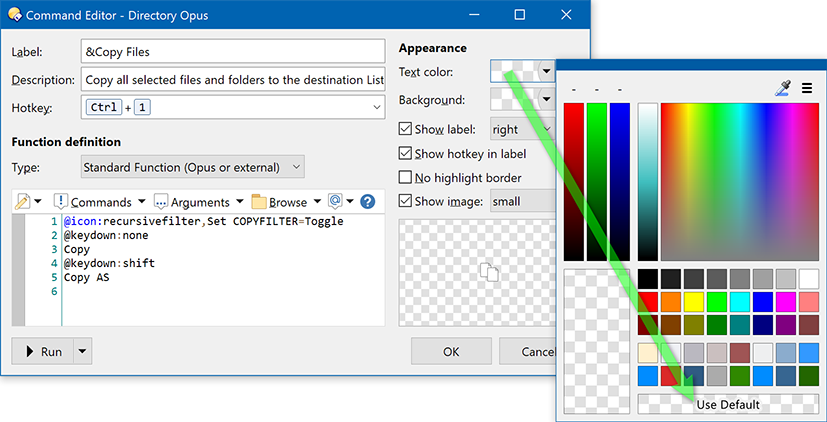Click the Ctrl key token in Hotkey
This screenshot has width=827, height=422.
click(104, 108)
